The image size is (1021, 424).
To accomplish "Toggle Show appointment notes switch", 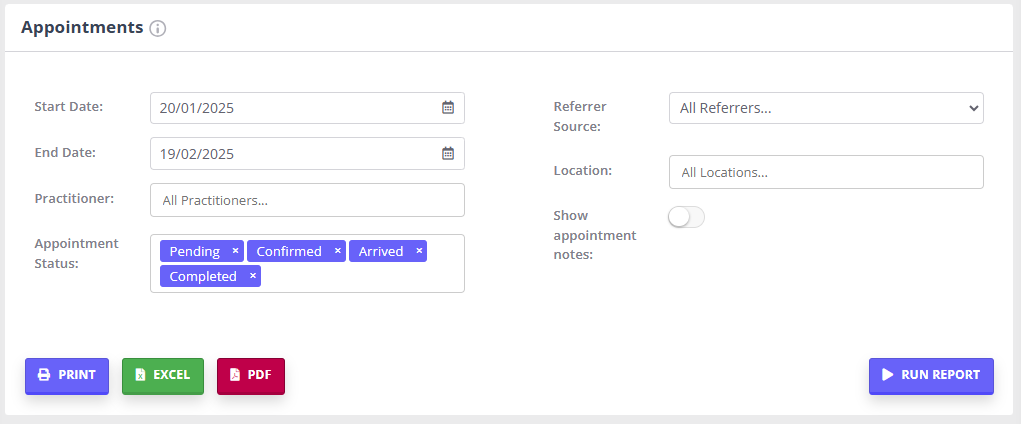I will (x=686, y=217).
